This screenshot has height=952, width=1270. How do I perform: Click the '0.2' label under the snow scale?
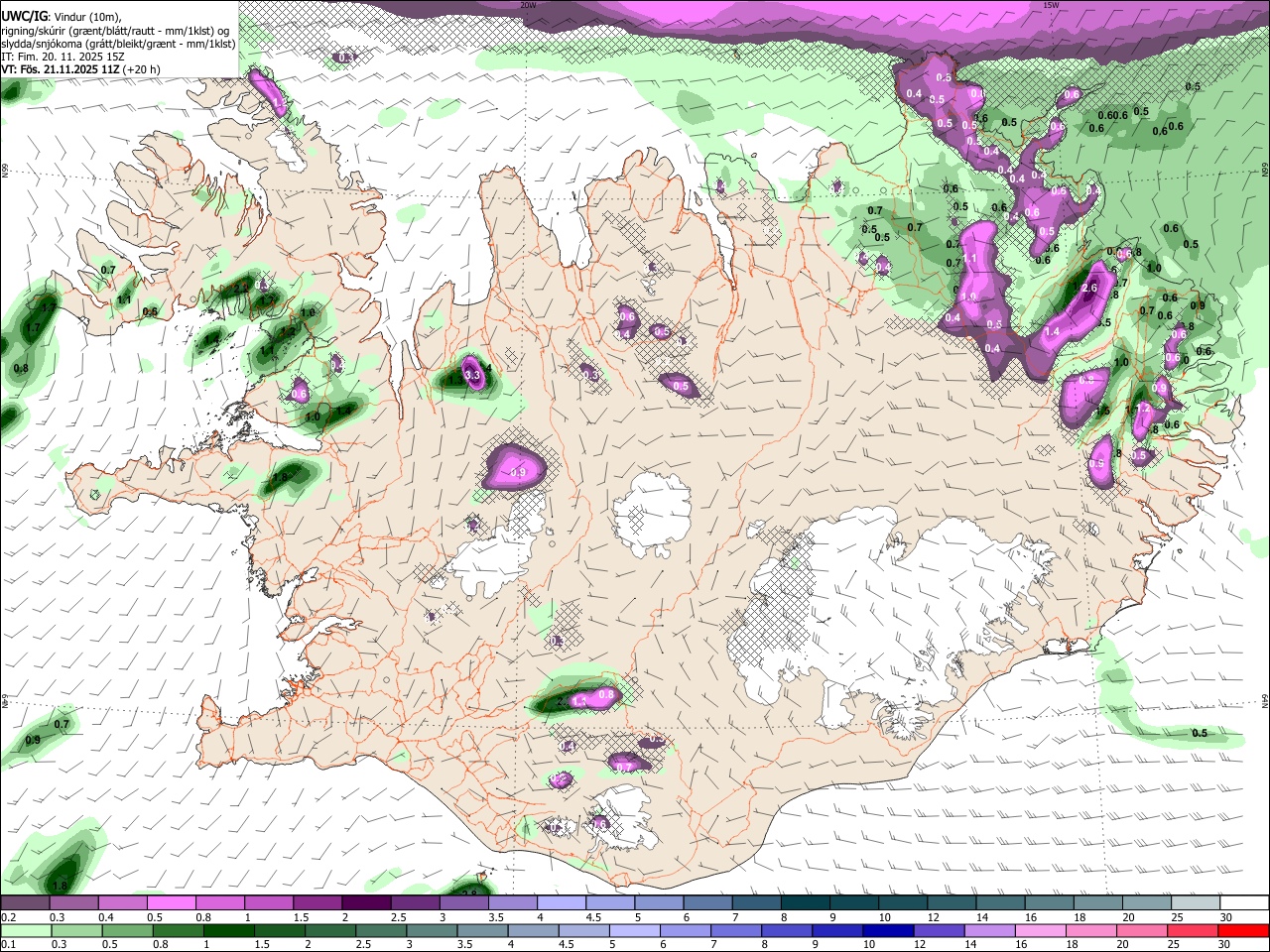click(6, 917)
